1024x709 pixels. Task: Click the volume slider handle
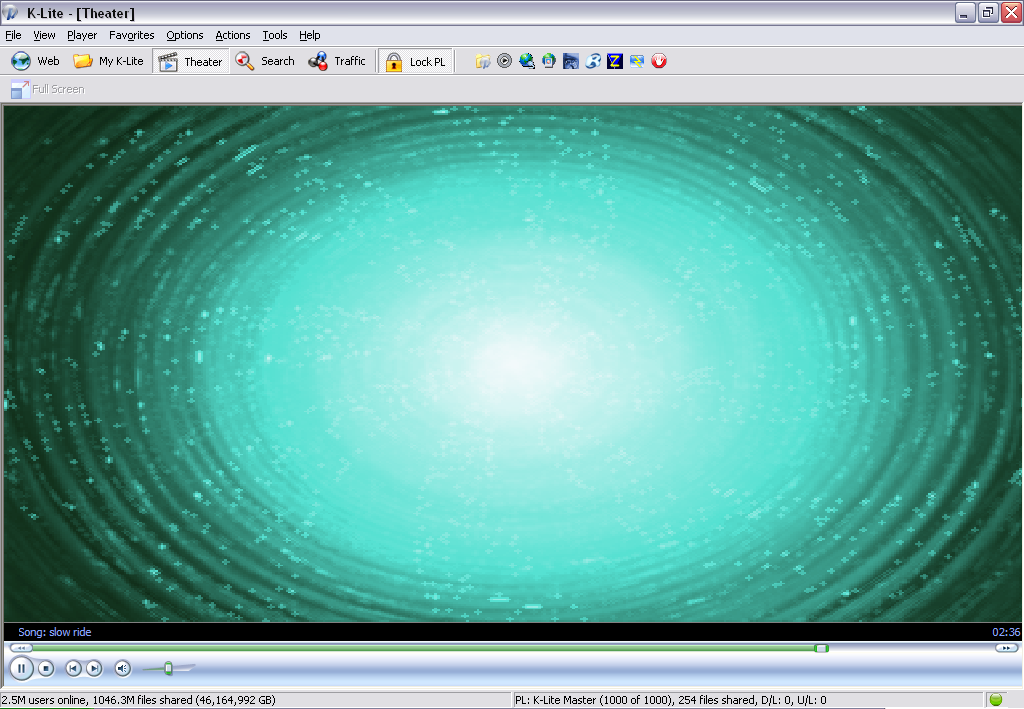[168, 668]
